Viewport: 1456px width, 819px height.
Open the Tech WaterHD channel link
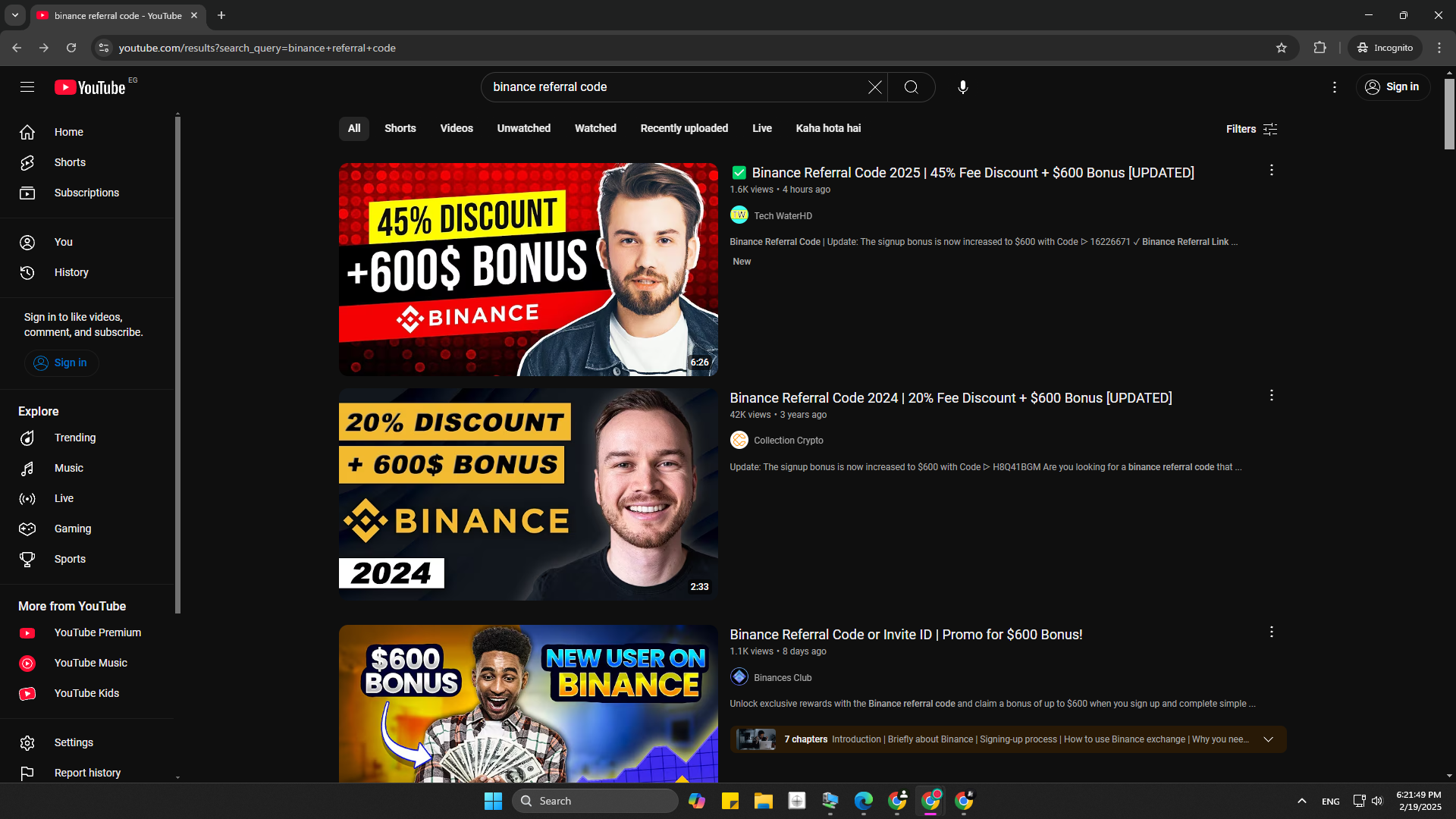783,216
